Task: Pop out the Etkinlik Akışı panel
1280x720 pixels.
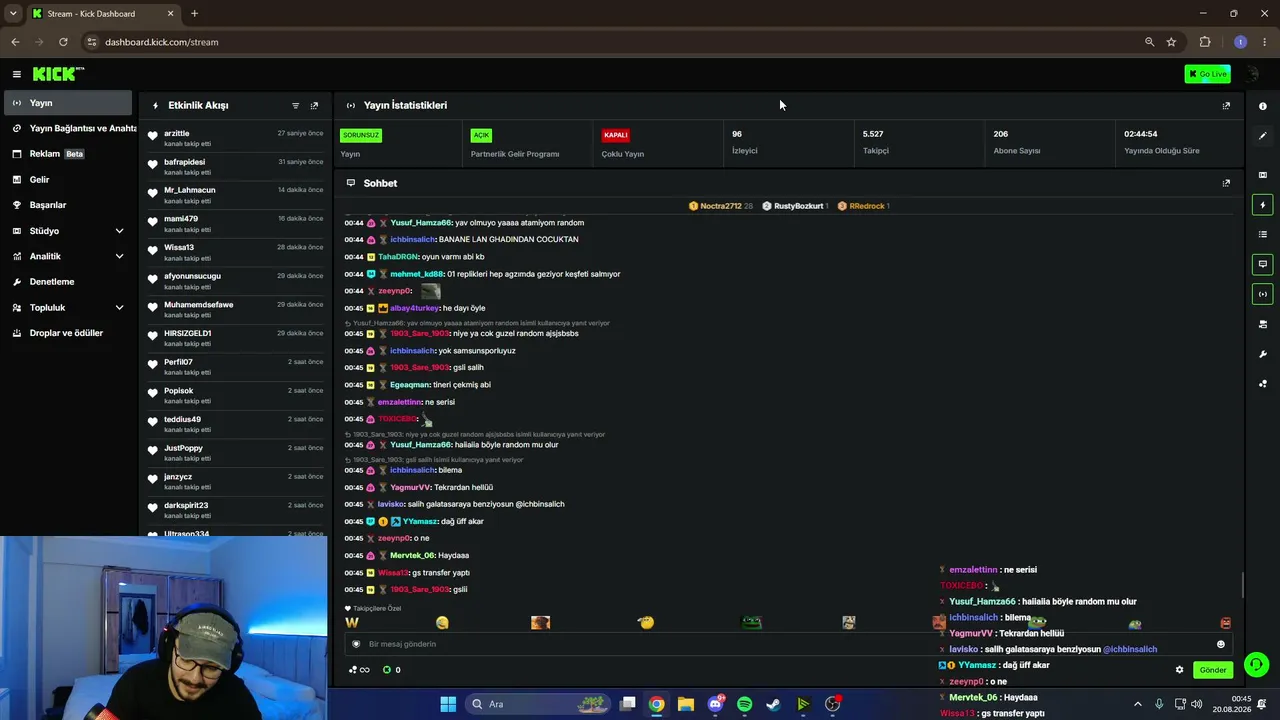Action: [x=314, y=105]
